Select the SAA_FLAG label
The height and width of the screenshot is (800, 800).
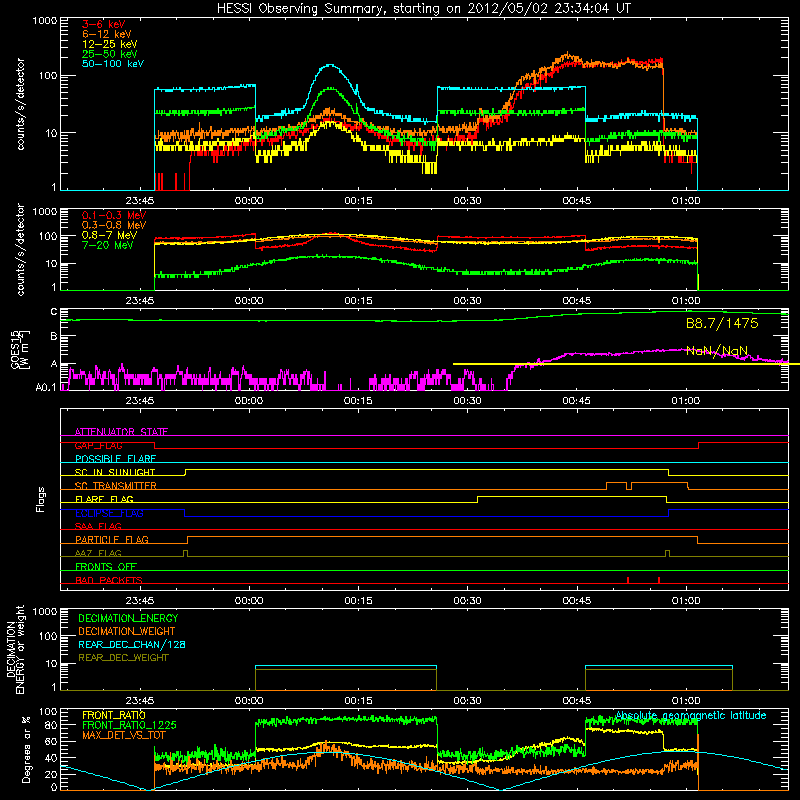pyautogui.click(x=98, y=526)
